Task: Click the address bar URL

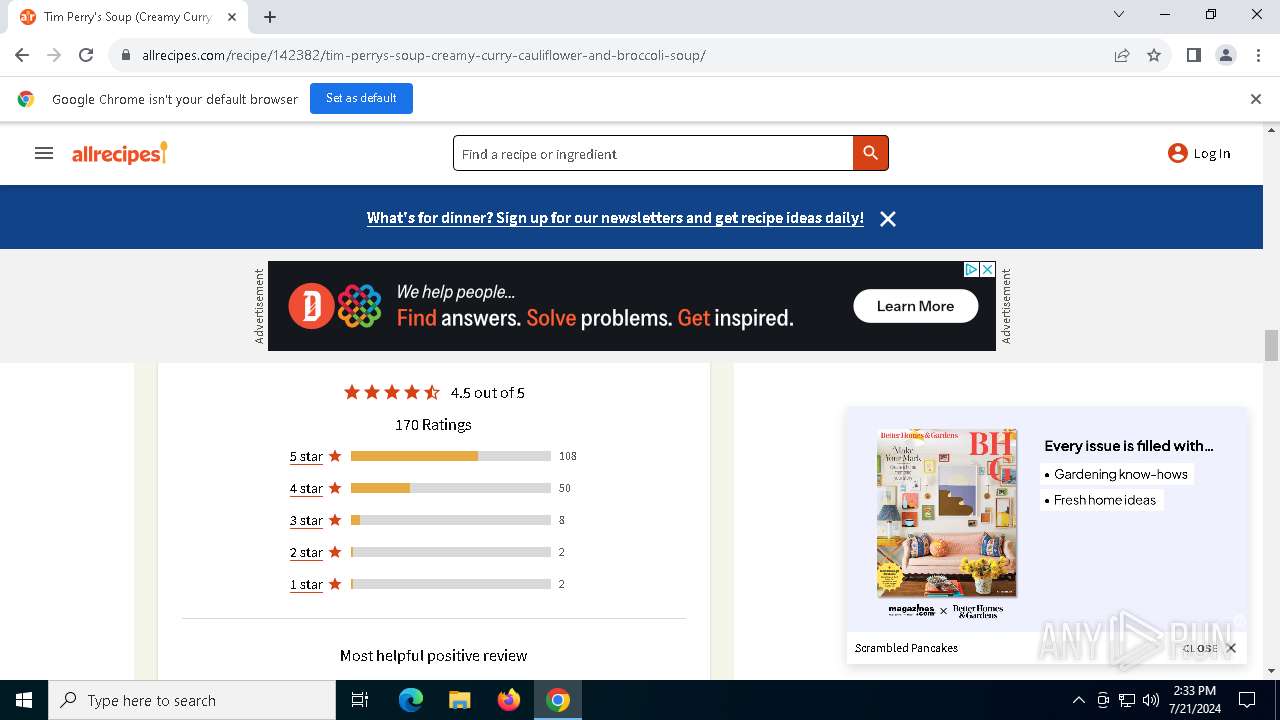Action: (x=424, y=55)
